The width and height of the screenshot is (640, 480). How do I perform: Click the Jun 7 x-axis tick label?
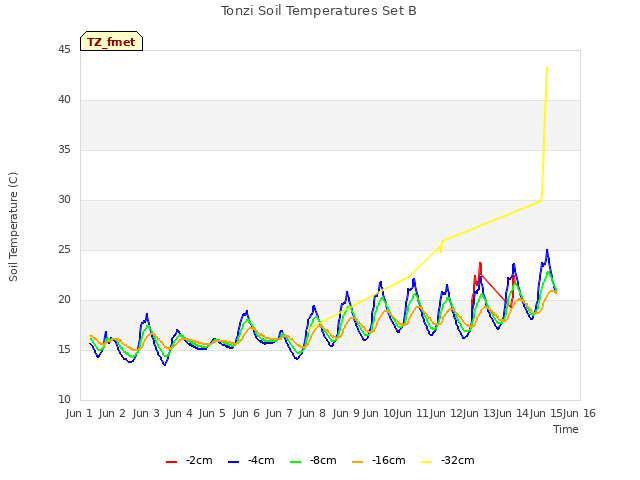pos(279,413)
